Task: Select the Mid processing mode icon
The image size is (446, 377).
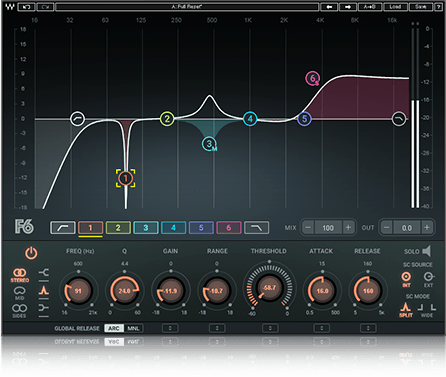Action: 20,292
